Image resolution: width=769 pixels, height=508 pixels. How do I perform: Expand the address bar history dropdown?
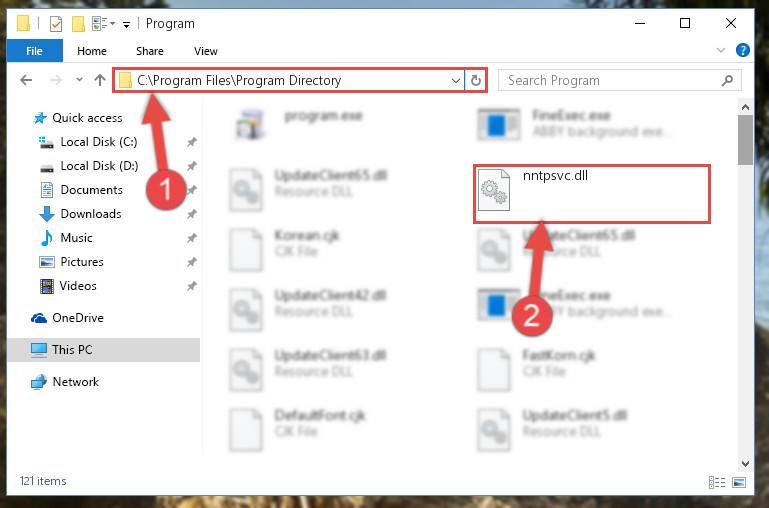(x=456, y=80)
